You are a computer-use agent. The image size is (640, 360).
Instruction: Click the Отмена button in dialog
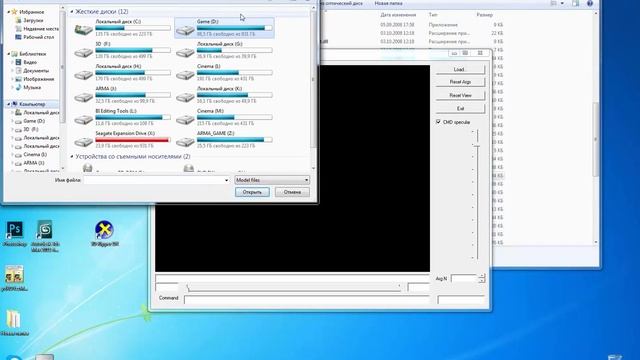(x=292, y=192)
